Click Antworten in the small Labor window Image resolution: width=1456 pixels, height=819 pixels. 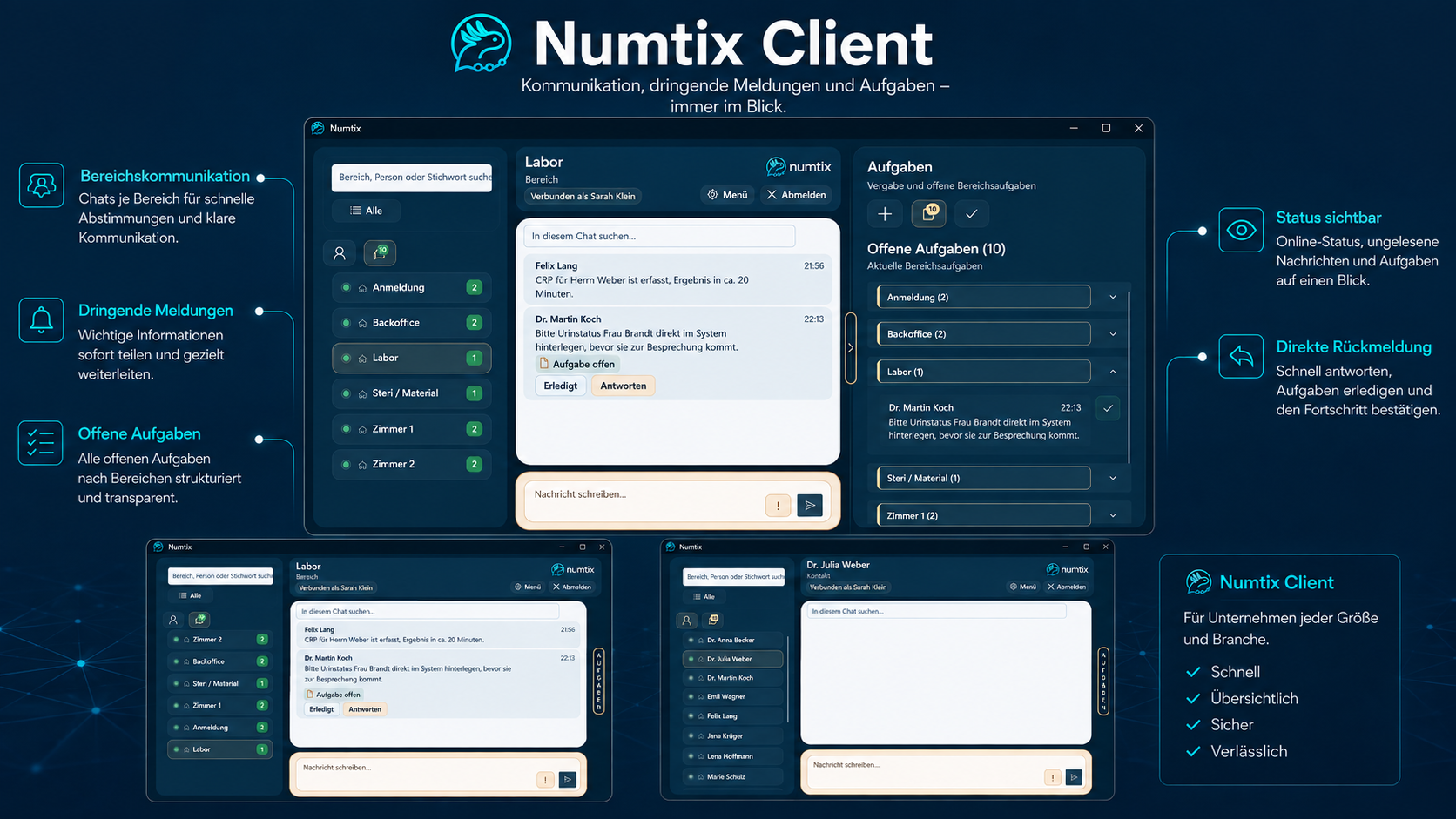[x=365, y=709]
